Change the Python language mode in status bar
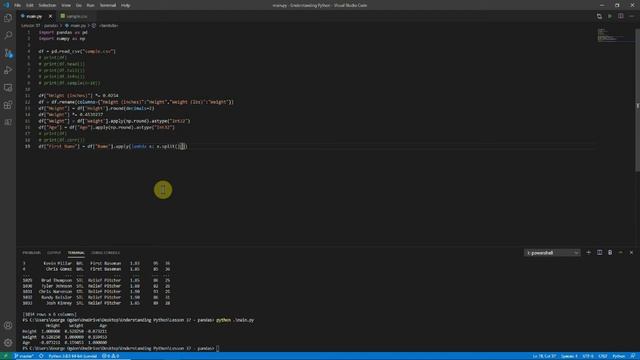 pyautogui.click(x=618, y=356)
